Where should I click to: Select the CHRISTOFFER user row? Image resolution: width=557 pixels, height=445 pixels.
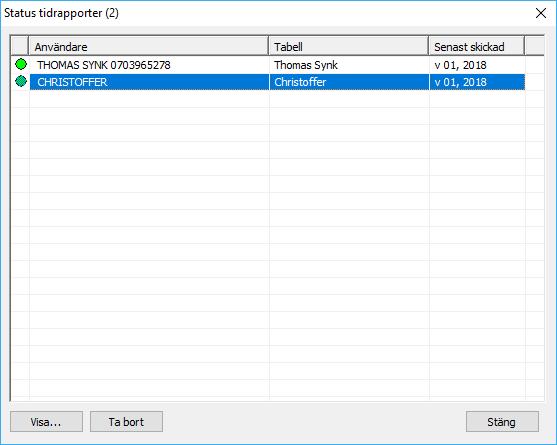(x=277, y=82)
